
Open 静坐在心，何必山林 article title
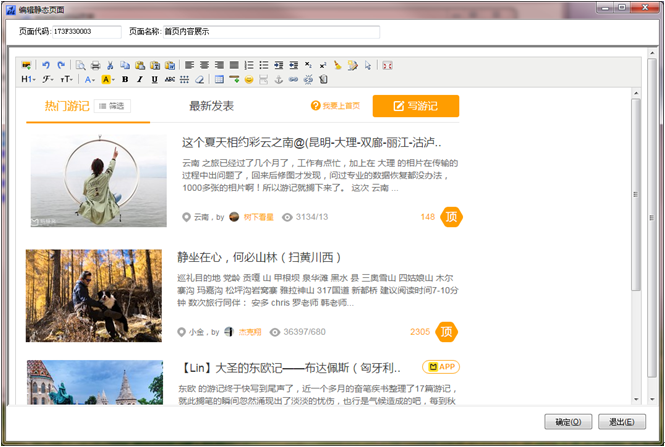point(259,257)
